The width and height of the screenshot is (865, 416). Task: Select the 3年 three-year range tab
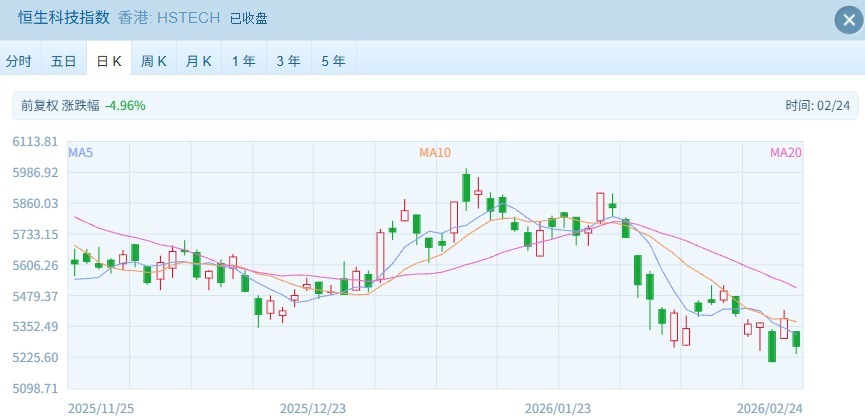pyautogui.click(x=289, y=61)
